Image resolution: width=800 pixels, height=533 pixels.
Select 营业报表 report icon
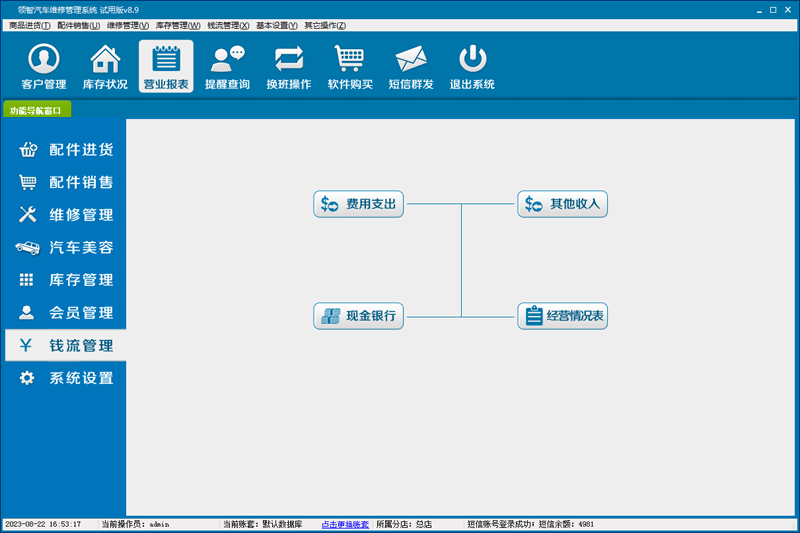[166, 66]
